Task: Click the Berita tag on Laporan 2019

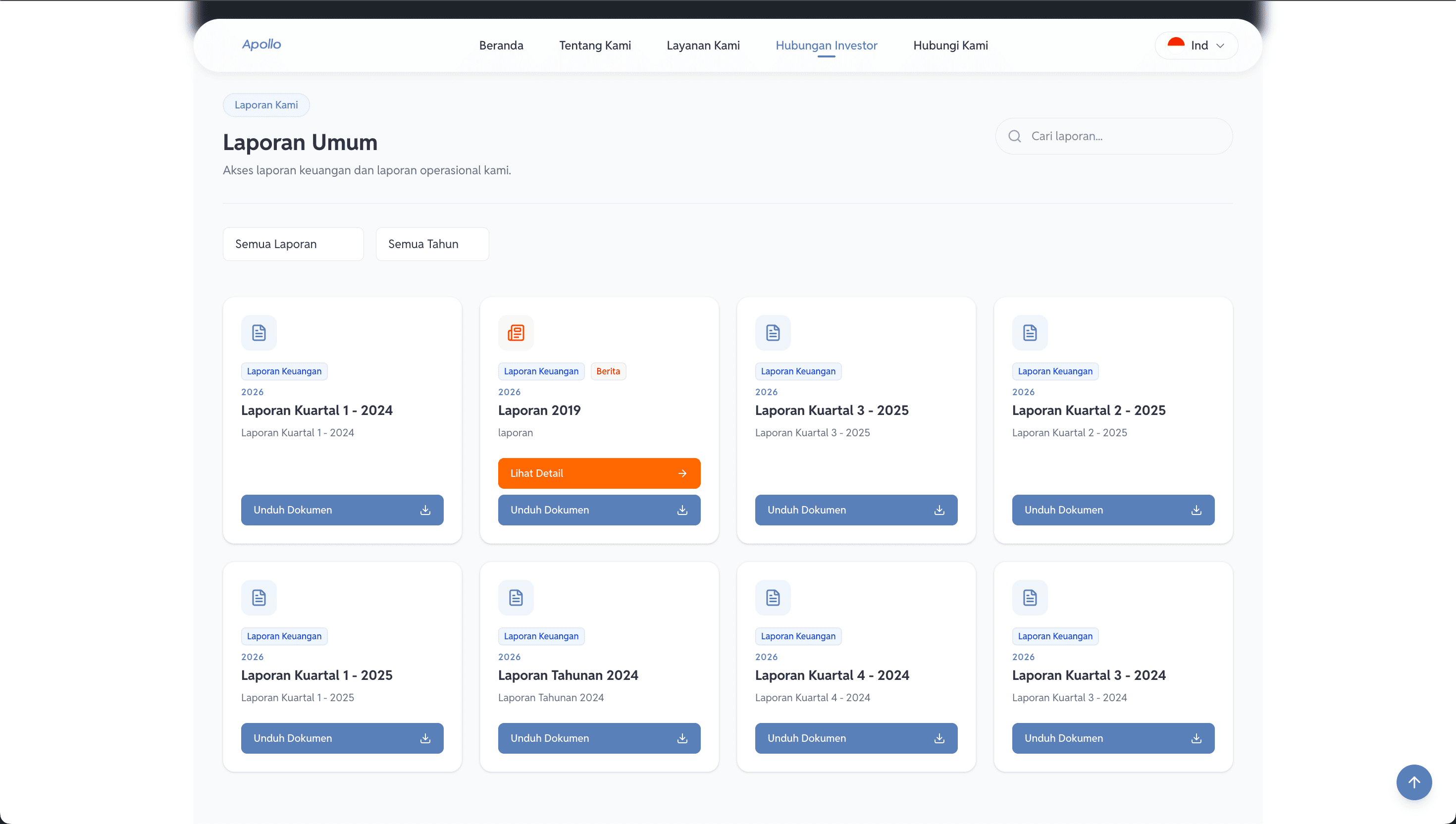Action: click(608, 371)
